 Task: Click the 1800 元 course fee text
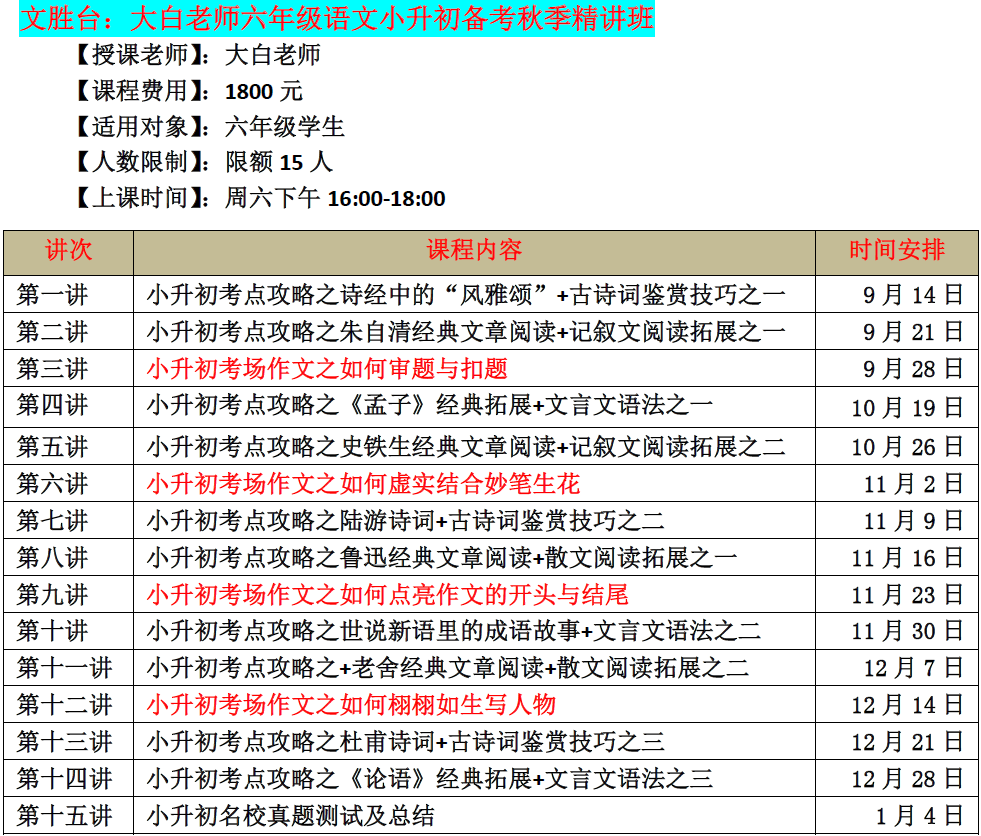coord(264,91)
